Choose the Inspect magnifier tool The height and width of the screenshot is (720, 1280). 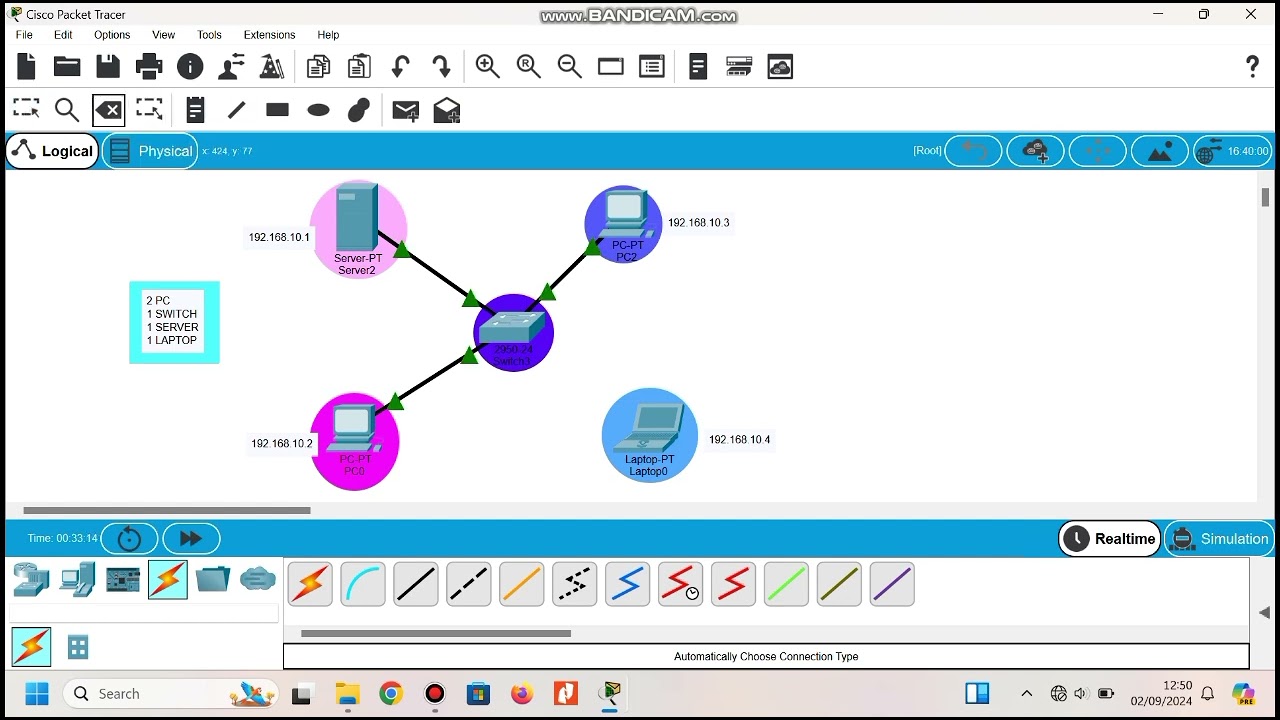[x=67, y=110]
